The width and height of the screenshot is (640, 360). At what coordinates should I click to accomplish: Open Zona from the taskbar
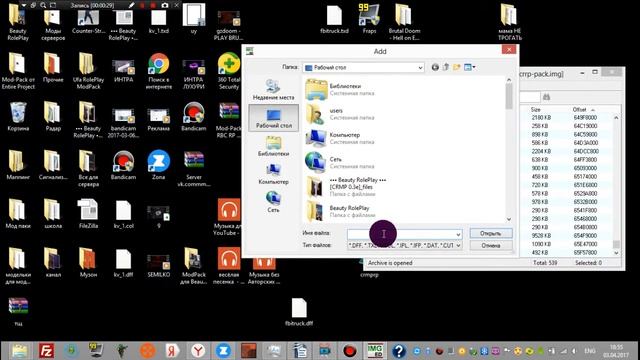(x=223, y=351)
